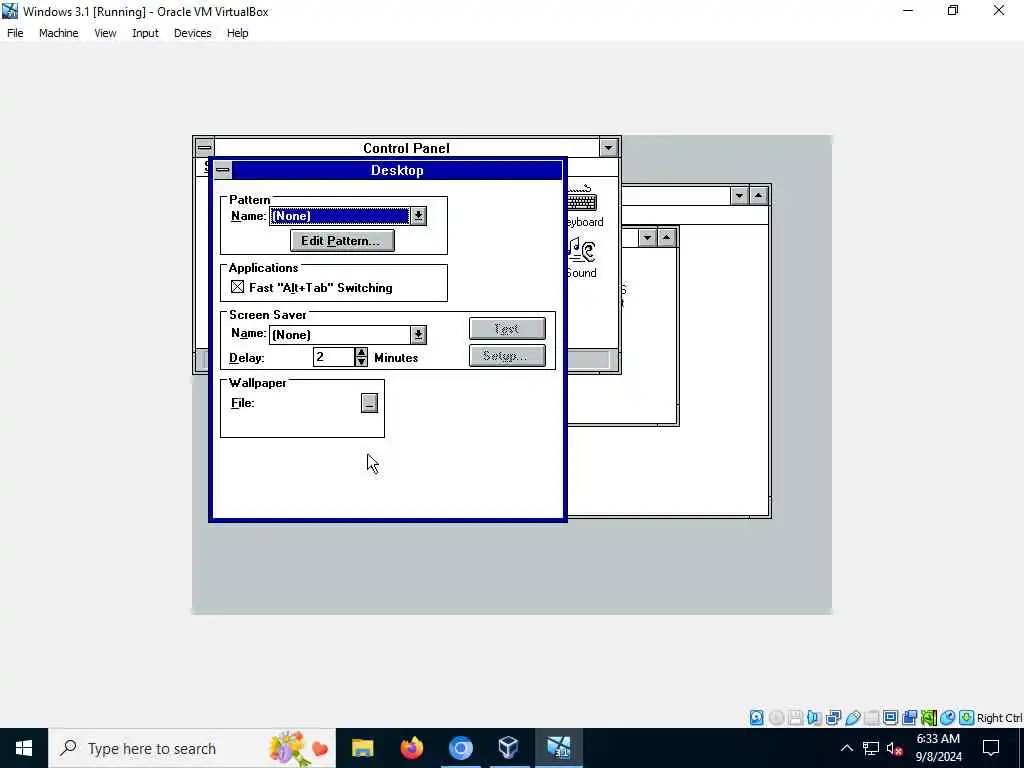Click VirtualBox optical drive status icon

coord(776,718)
